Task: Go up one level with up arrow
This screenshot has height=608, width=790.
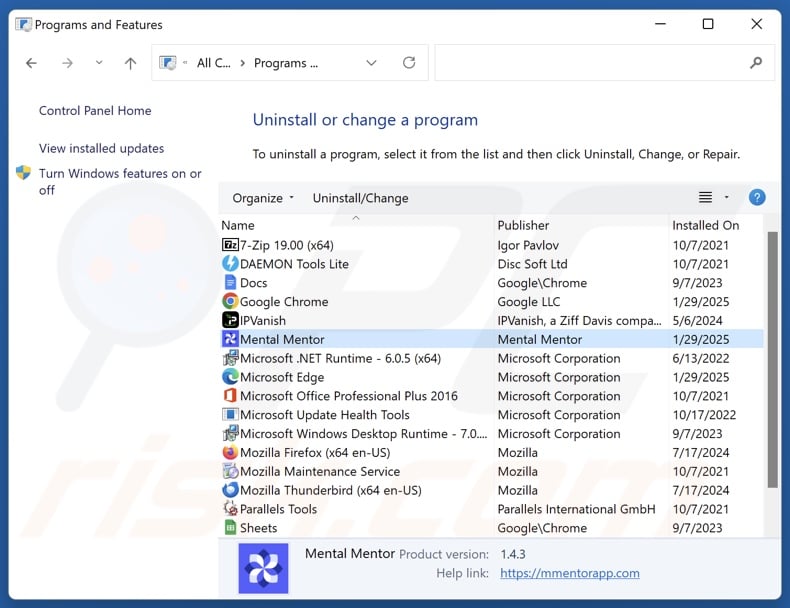Action: 130,63
